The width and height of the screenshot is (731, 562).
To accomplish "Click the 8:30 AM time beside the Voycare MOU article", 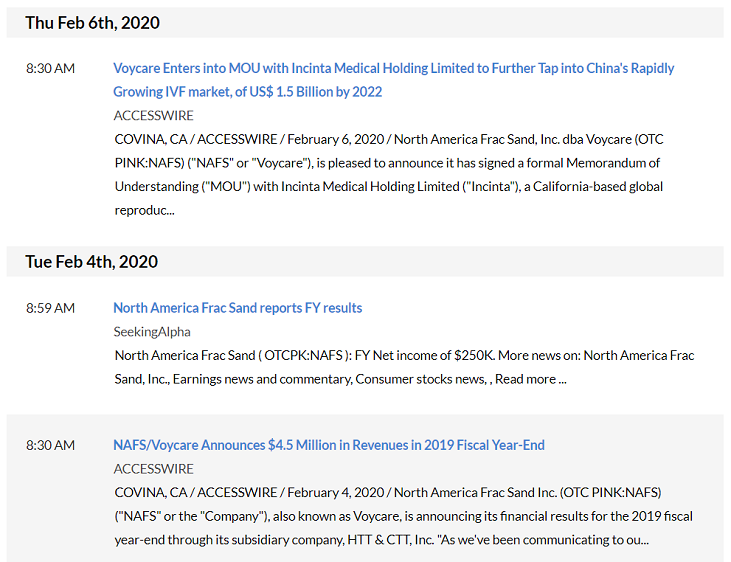I will tap(50, 69).
